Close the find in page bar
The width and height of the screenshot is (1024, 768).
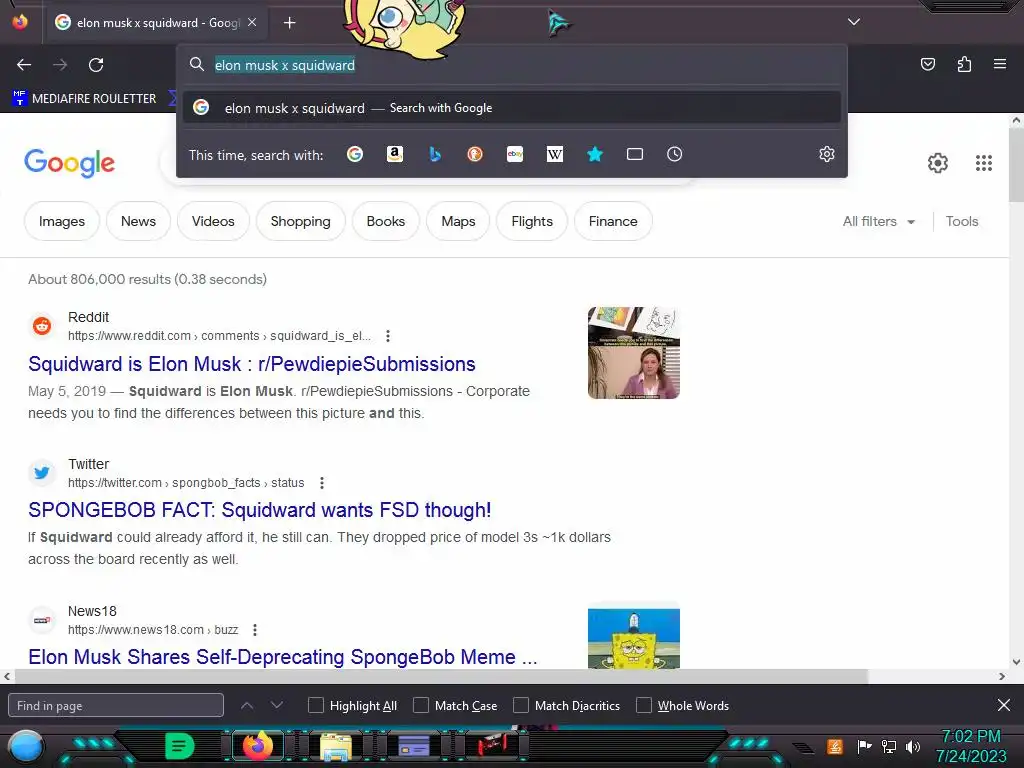point(1004,705)
